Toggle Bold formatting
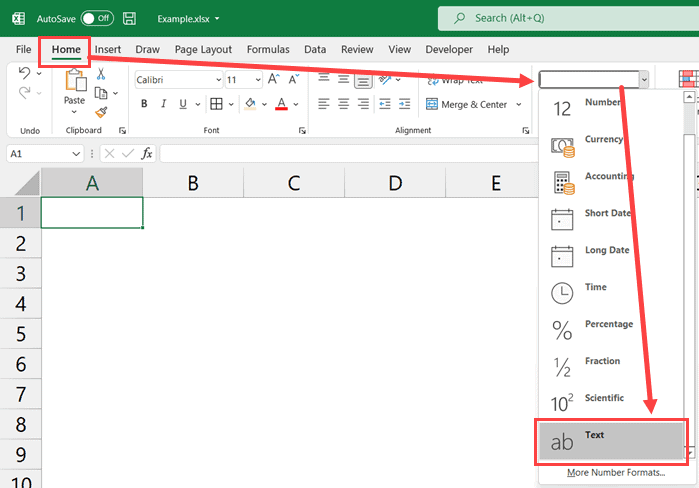 pos(144,104)
